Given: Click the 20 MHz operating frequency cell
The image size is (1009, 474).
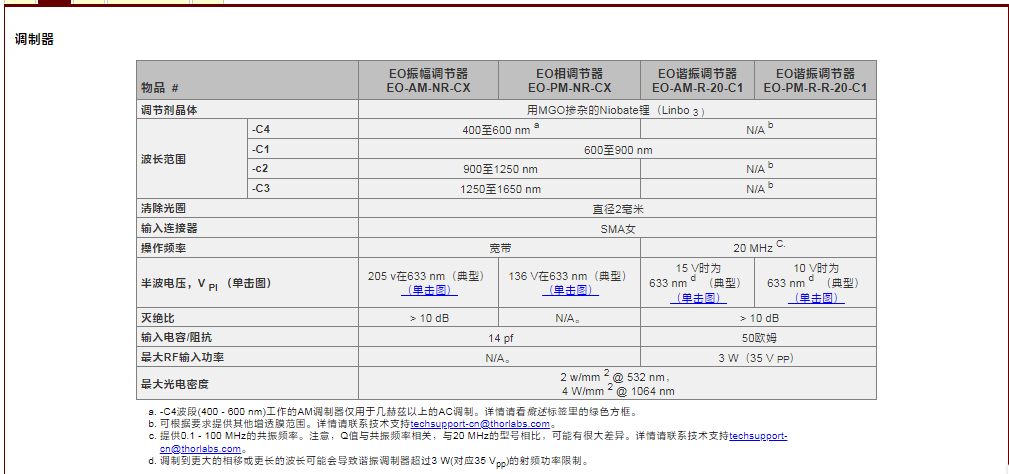Looking at the screenshot, I should tap(759, 247).
